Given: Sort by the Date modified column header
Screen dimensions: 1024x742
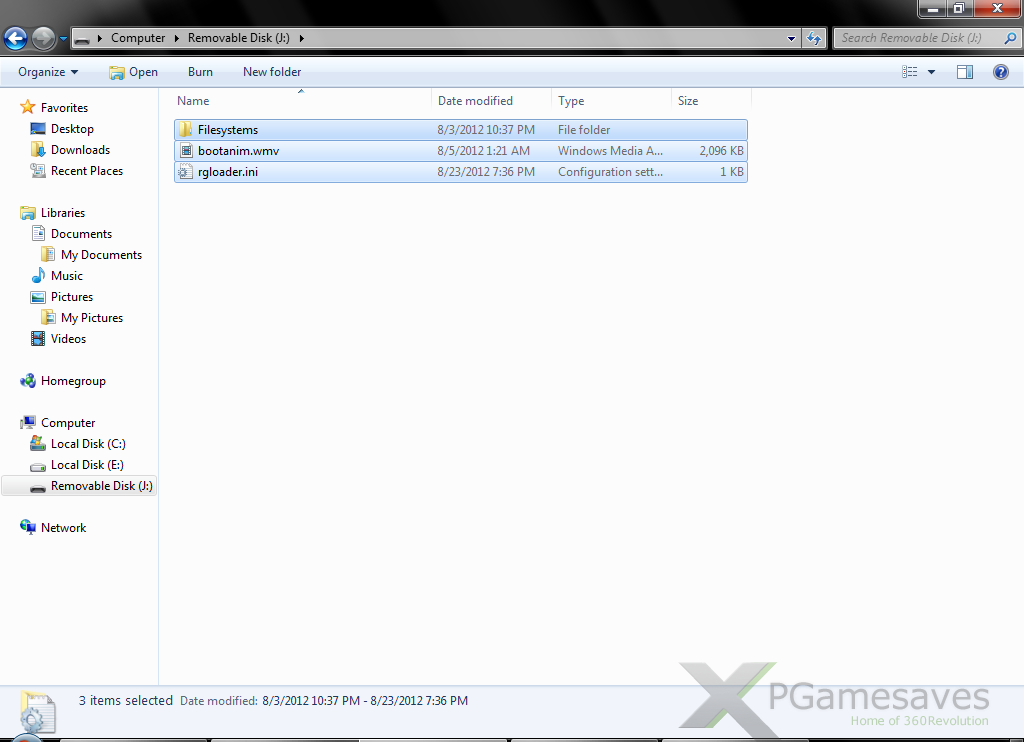Looking at the screenshot, I should (476, 101).
